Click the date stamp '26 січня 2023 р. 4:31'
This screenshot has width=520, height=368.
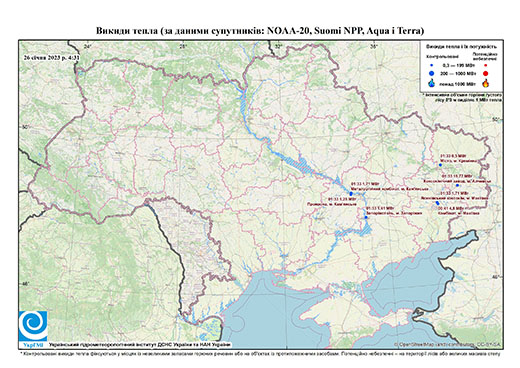click(x=52, y=57)
